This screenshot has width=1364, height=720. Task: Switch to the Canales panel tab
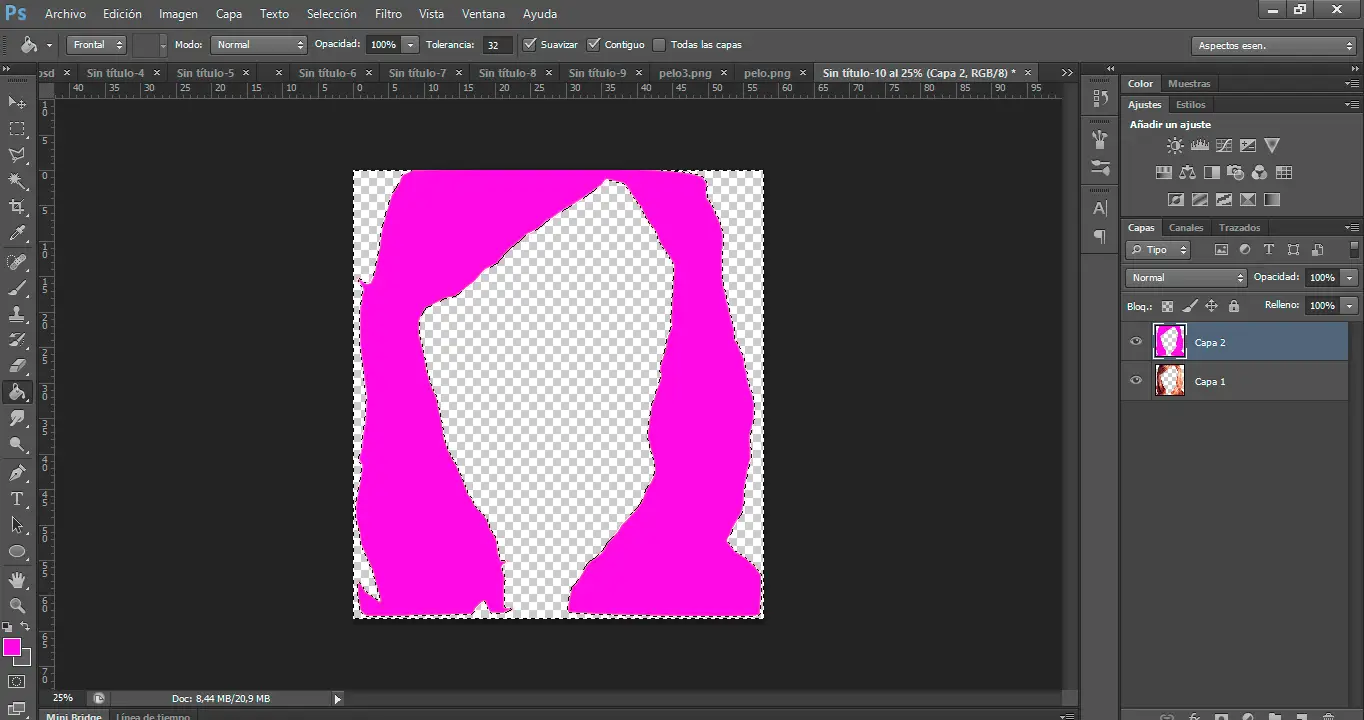(x=1186, y=228)
